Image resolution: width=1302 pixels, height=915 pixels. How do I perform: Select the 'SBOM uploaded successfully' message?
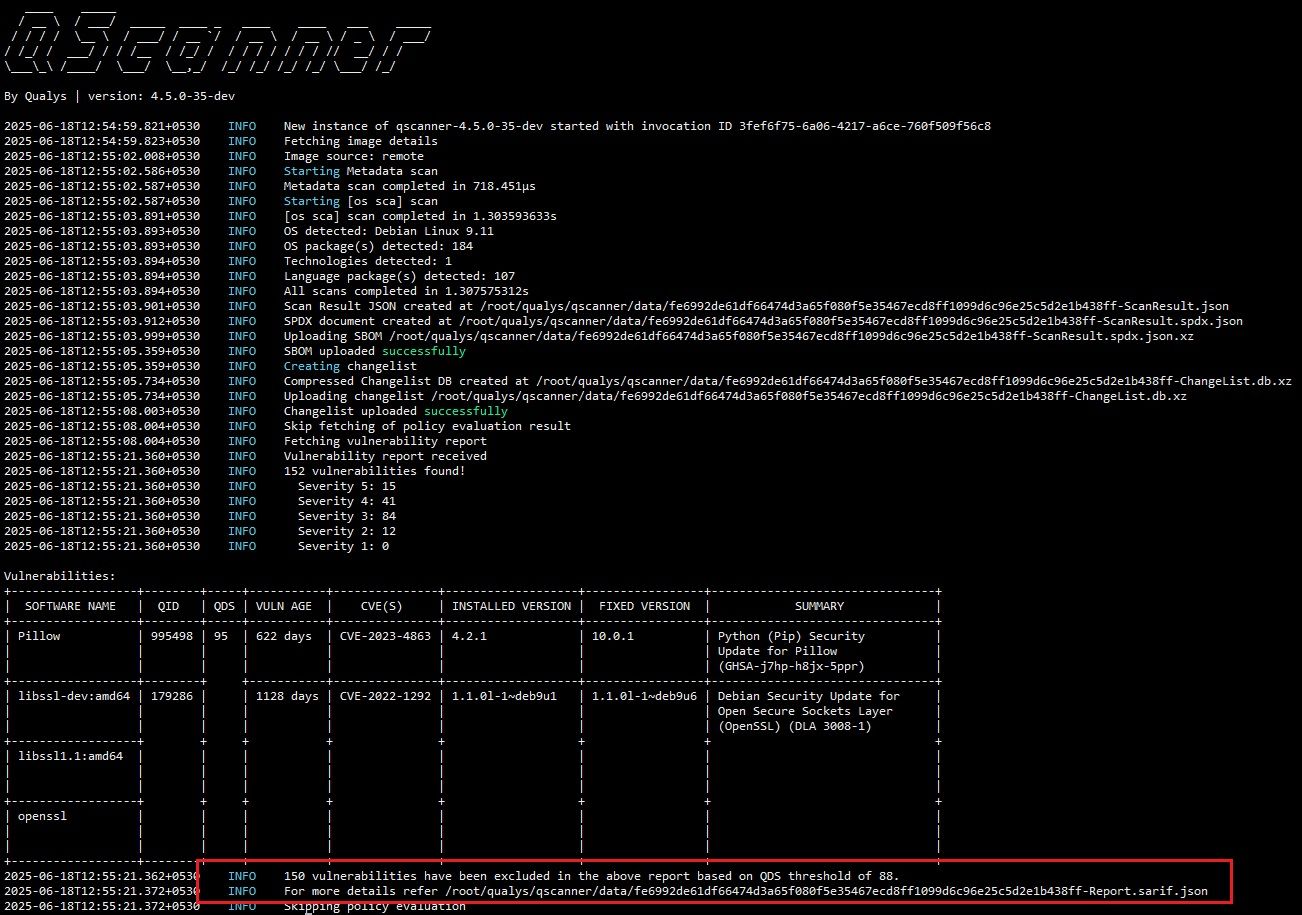pyautogui.click(x=374, y=351)
